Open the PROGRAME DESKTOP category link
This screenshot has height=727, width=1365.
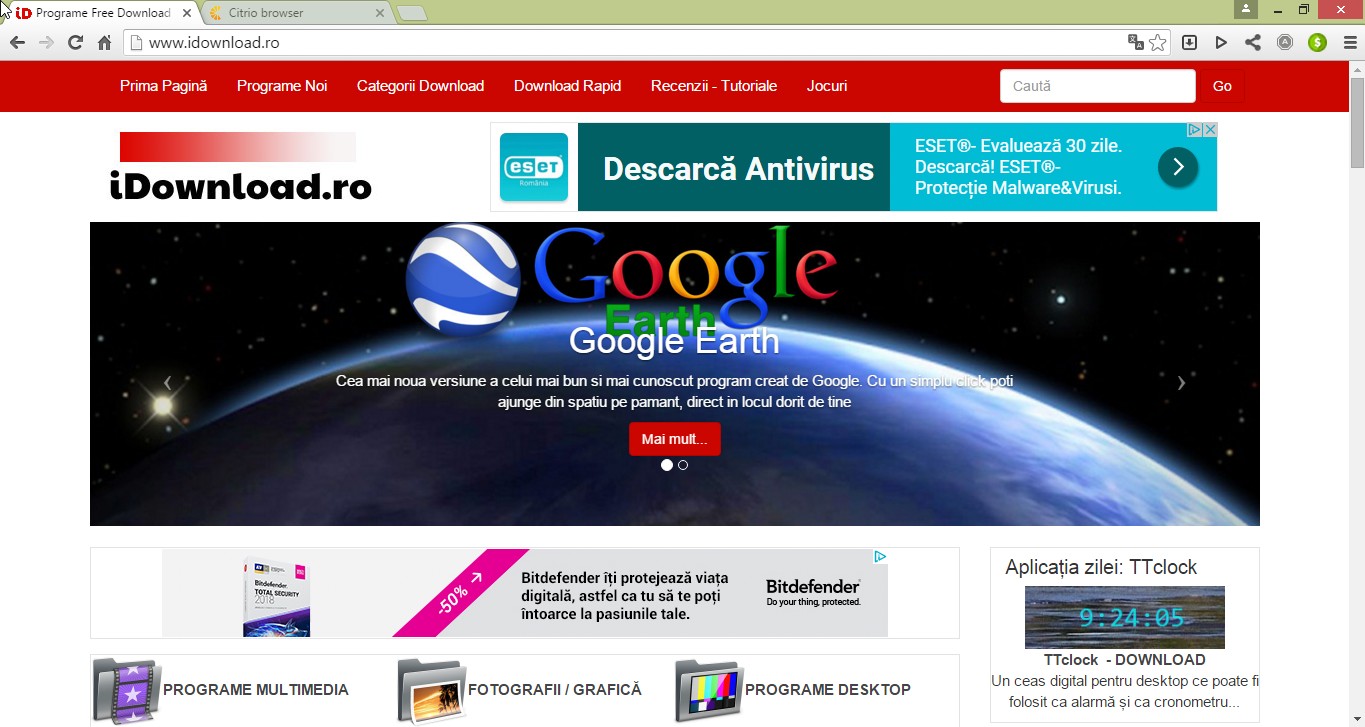828,690
